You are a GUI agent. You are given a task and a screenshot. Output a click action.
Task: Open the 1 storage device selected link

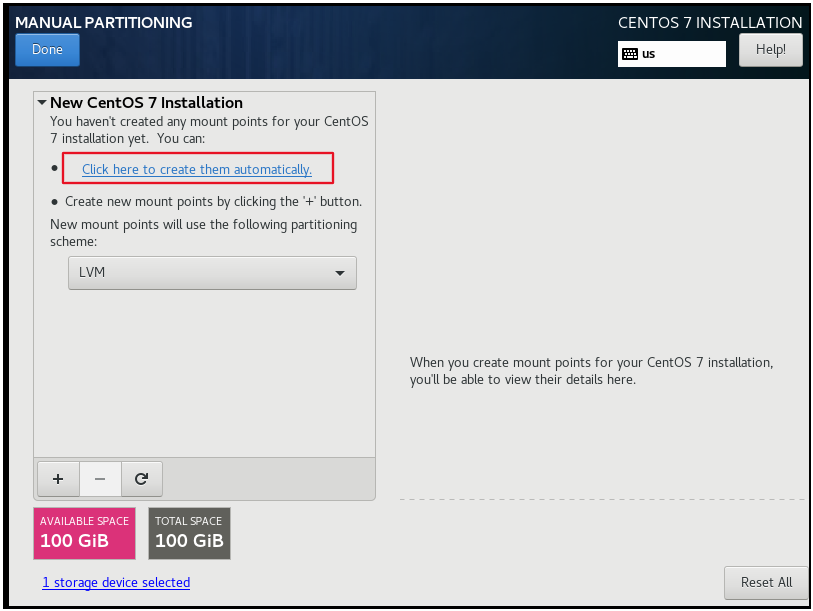[116, 582]
